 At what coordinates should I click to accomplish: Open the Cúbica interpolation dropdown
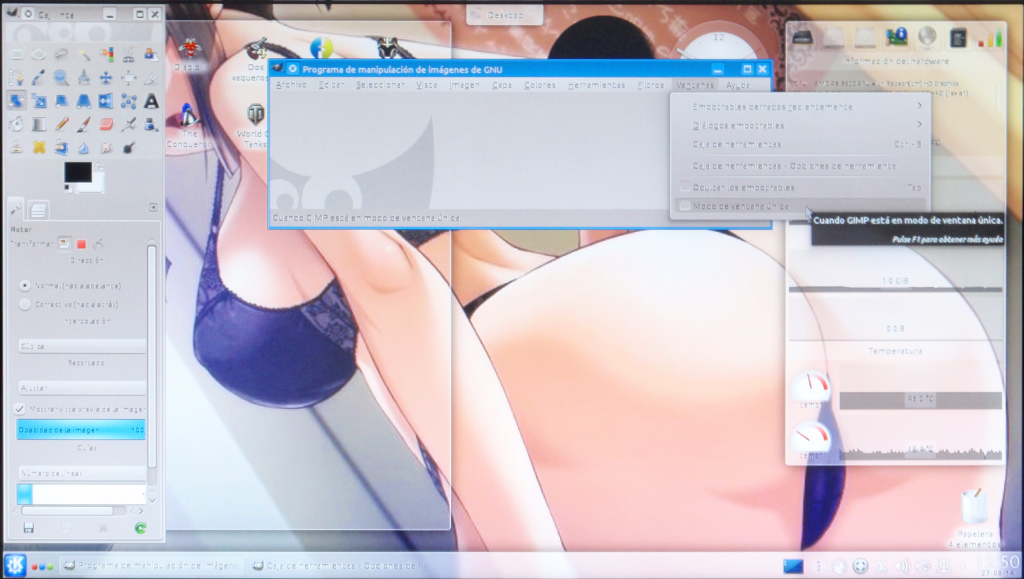coord(82,346)
